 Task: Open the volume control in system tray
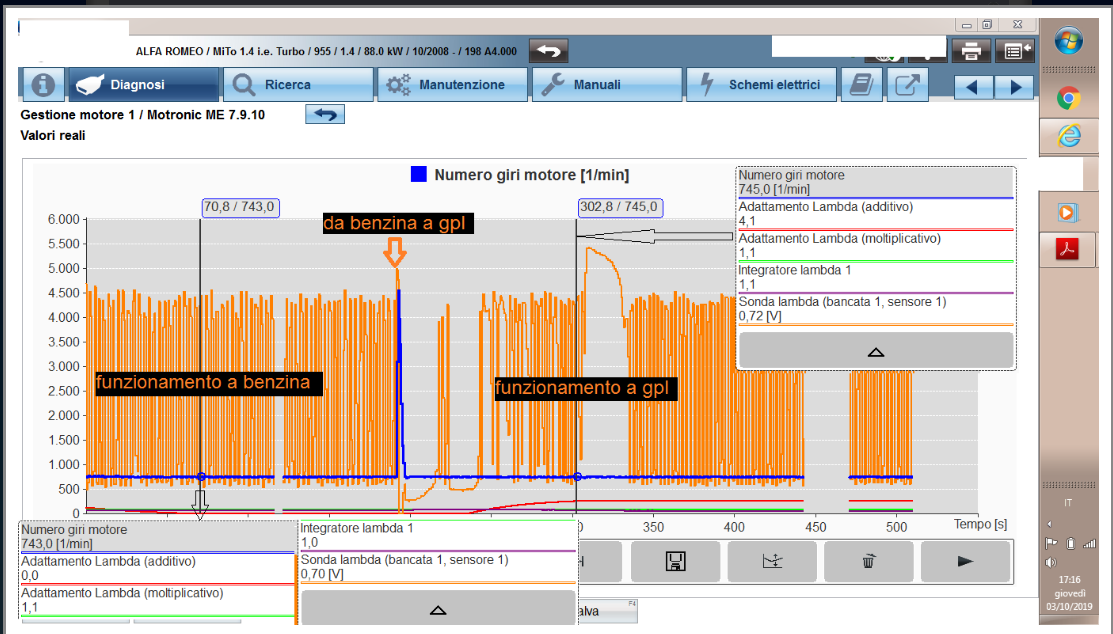point(1051,562)
